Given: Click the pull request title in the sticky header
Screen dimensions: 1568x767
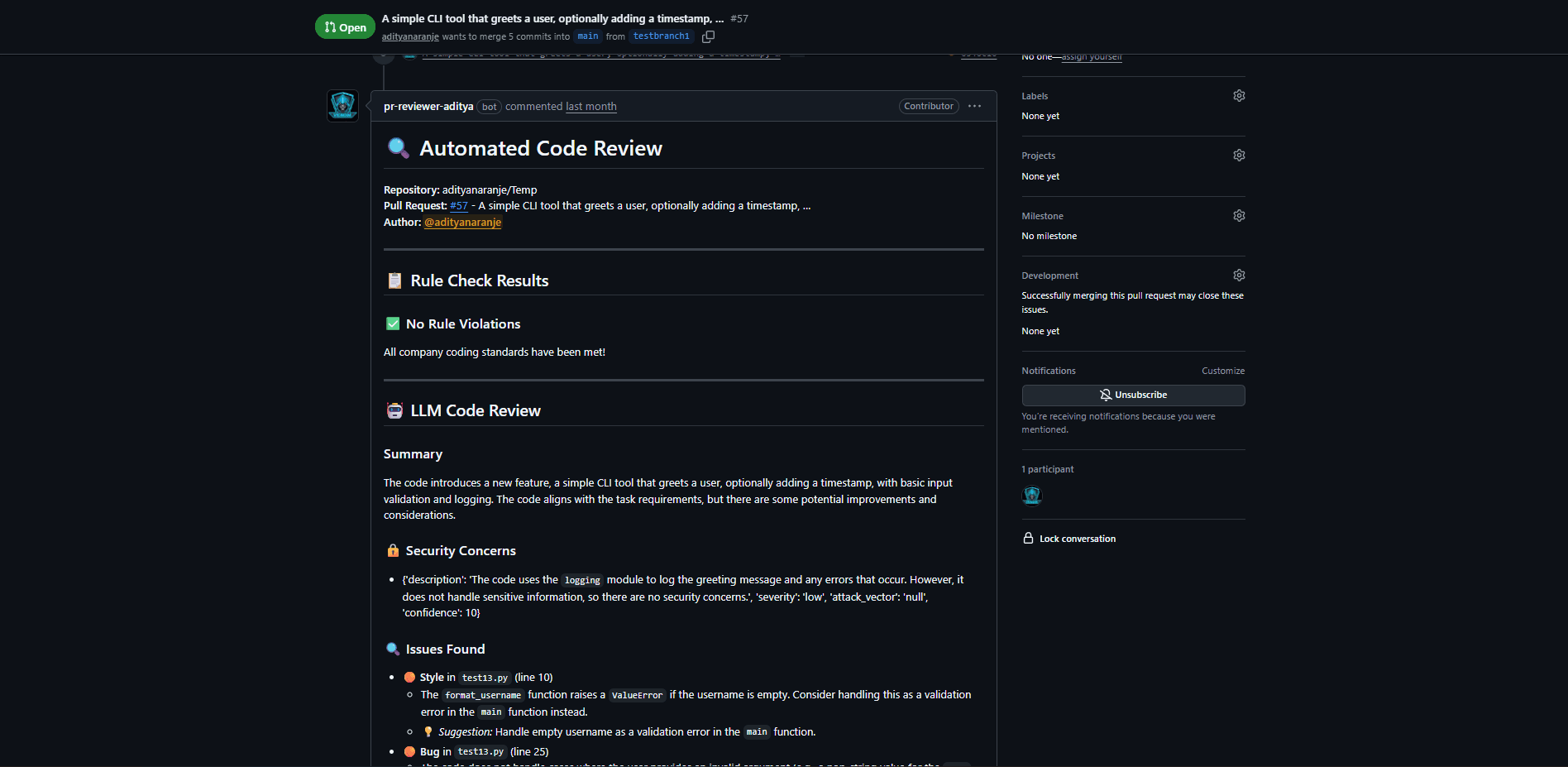Looking at the screenshot, I should click(552, 18).
